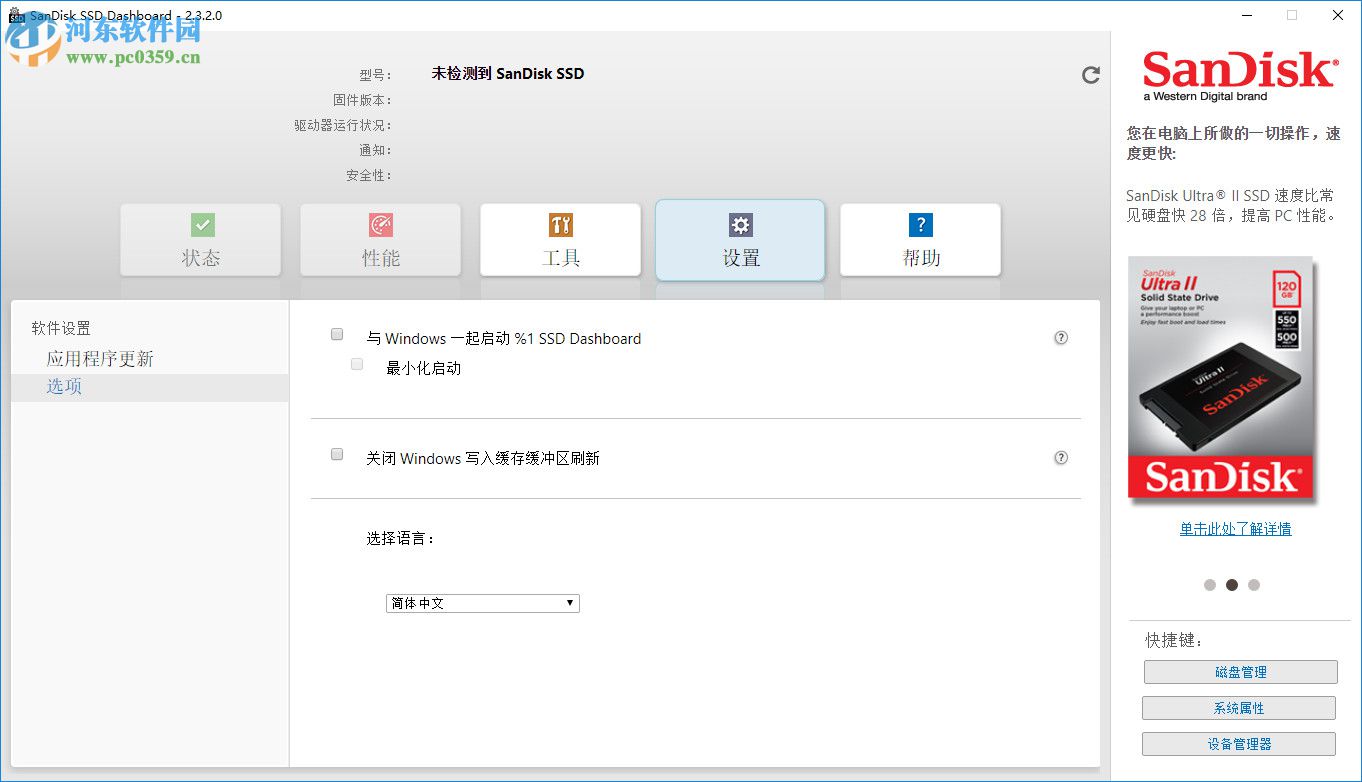The width and height of the screenshot is (1362, 782).
Task: Select the second carousel dot indicator
Action: tap(1232, 584)
